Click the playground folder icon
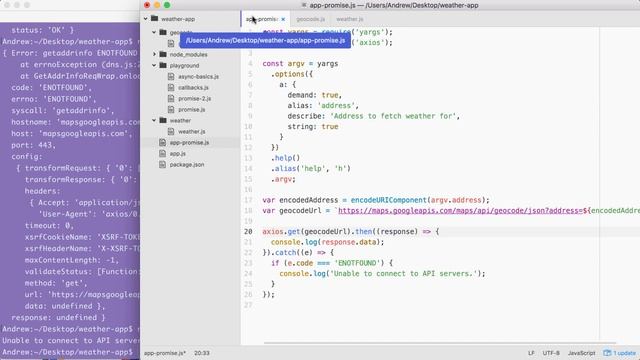The height and width of the screenshot is (360, 640). click(x=163, y=65)
